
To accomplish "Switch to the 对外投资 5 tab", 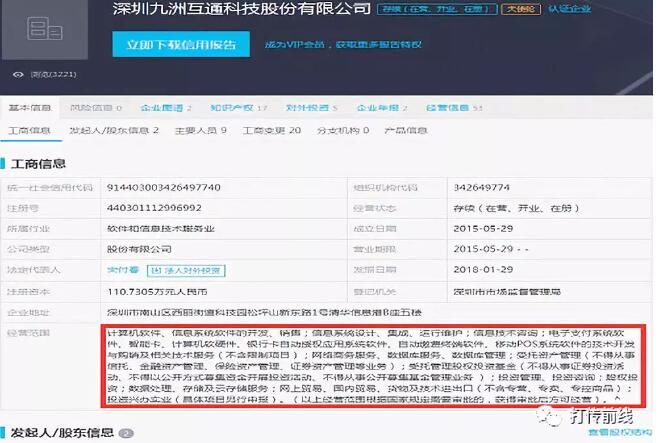I will (311, 108).
